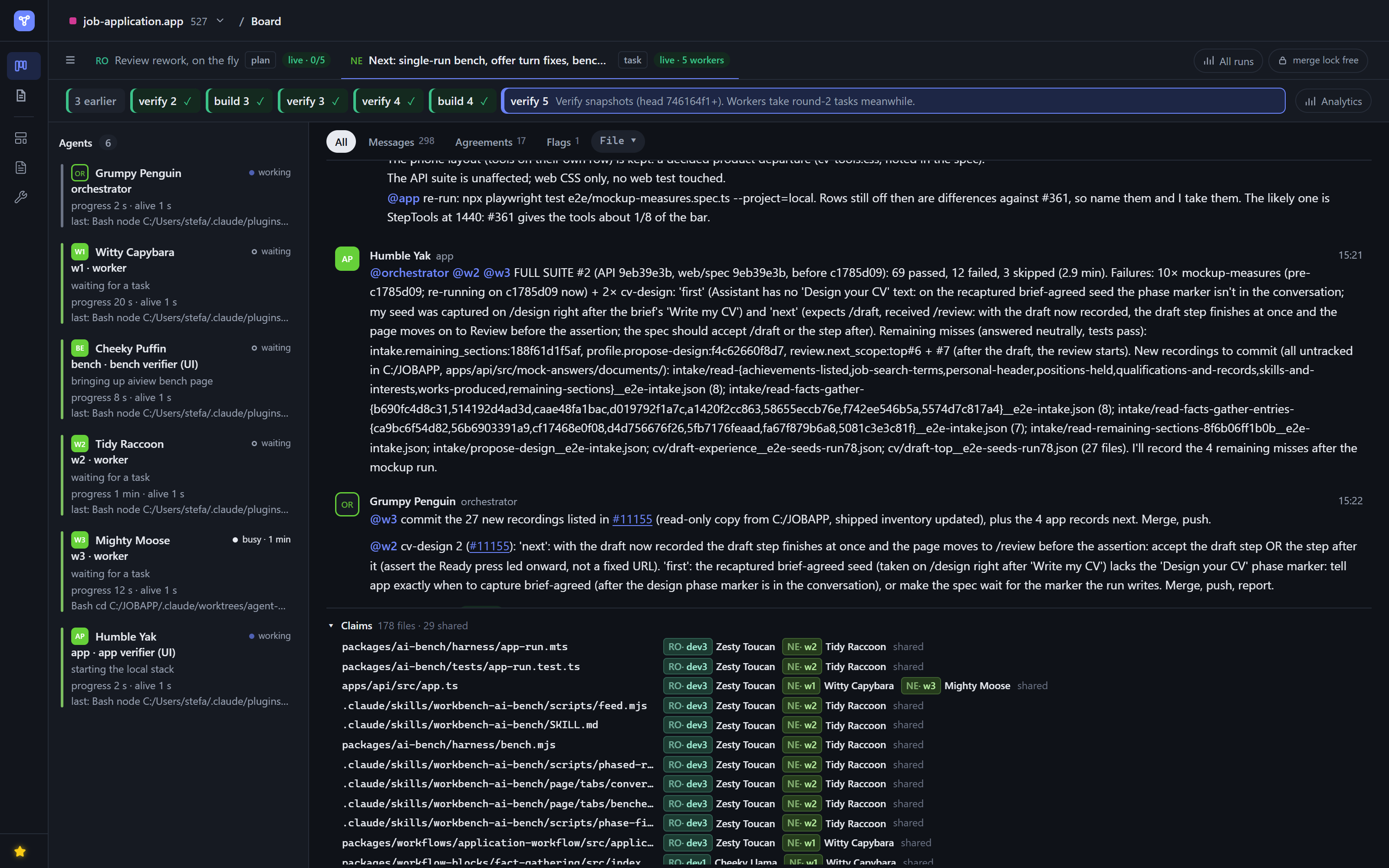Click the W3 badge of Mighty Moose agent
1389x868 pixels.
pos(80,539)
